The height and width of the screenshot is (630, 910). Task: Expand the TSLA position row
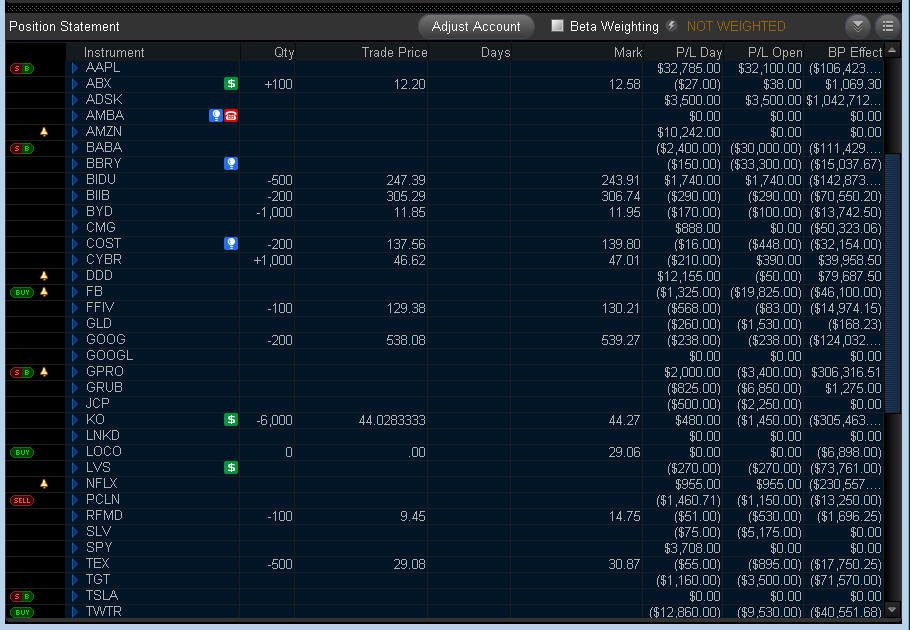click(x=75, y=596)
